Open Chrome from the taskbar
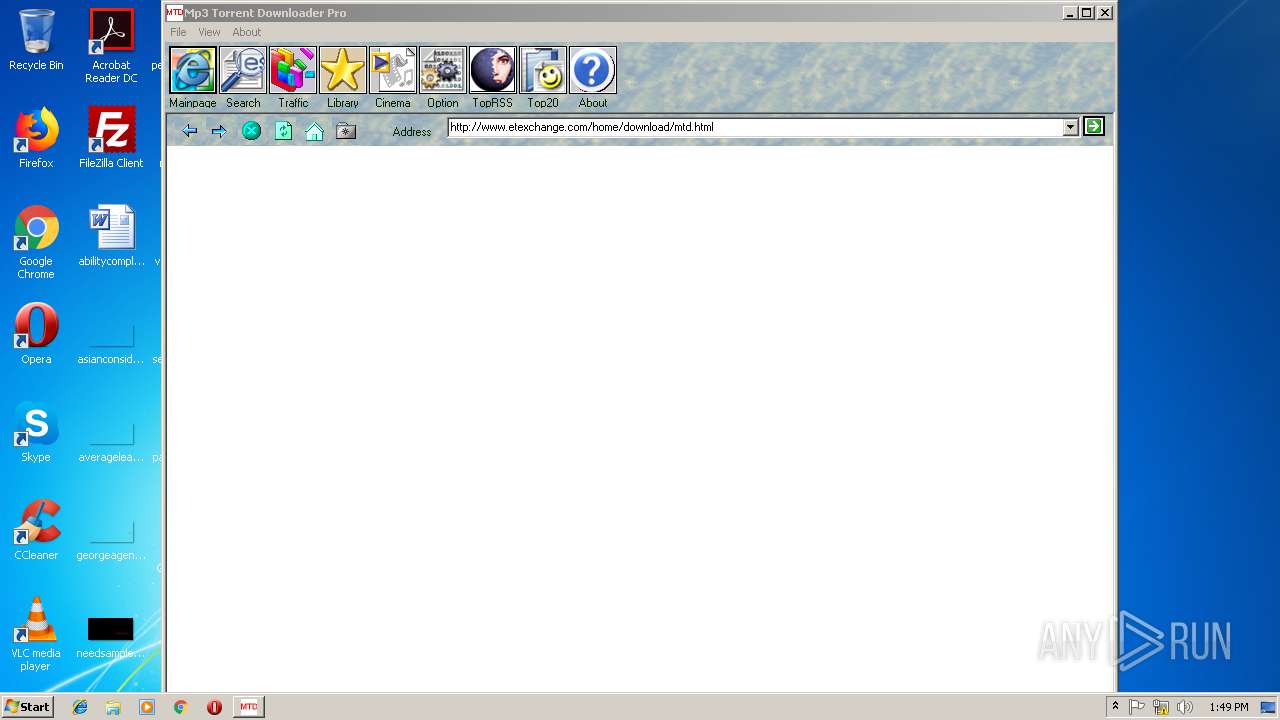 (x=181, y=707)
